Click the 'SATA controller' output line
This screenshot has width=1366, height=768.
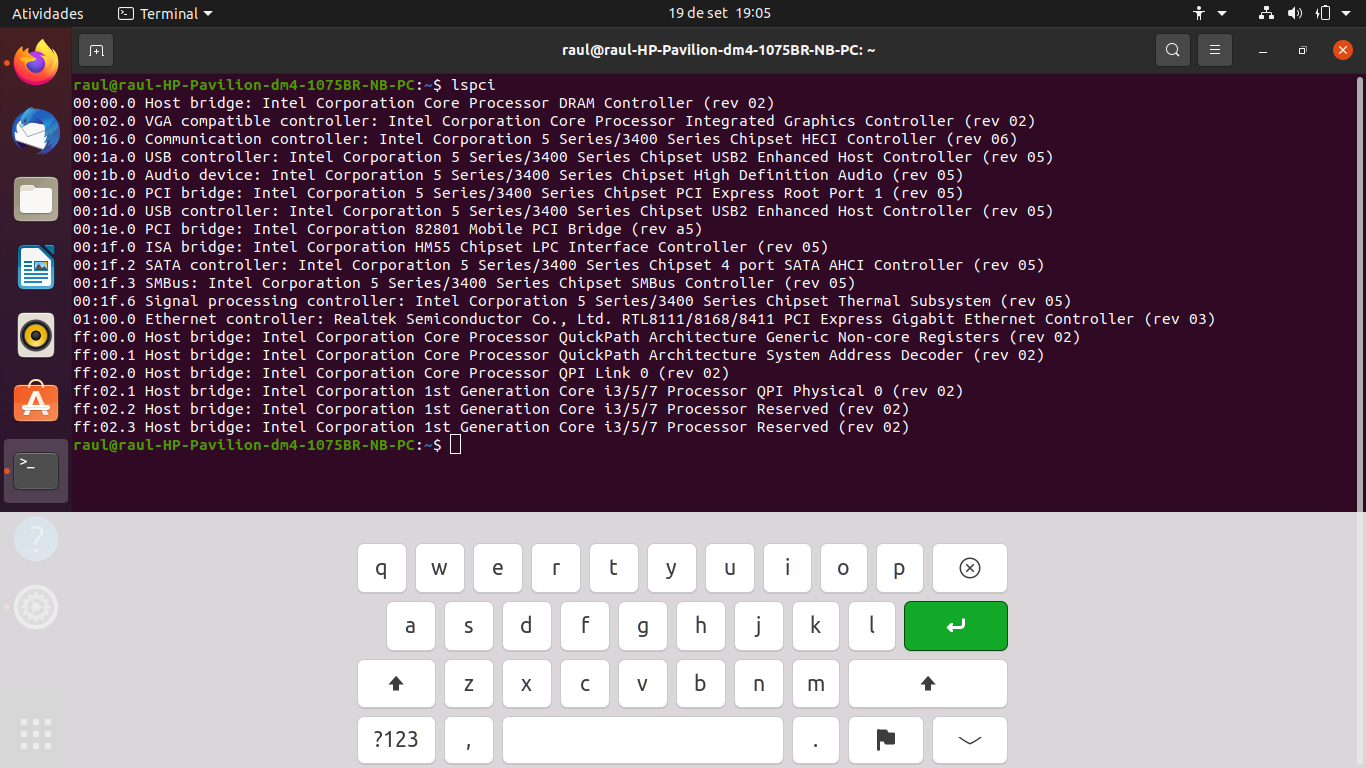point(559,265)
